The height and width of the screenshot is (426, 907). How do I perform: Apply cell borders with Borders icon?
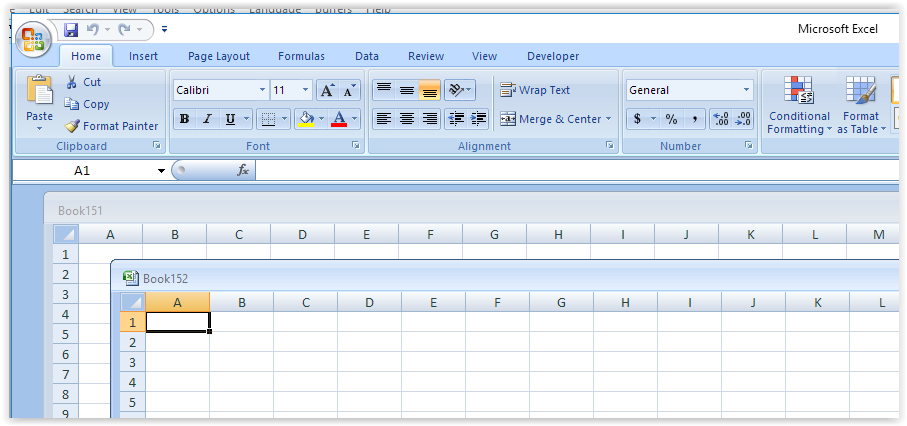[x=268, y=119]
